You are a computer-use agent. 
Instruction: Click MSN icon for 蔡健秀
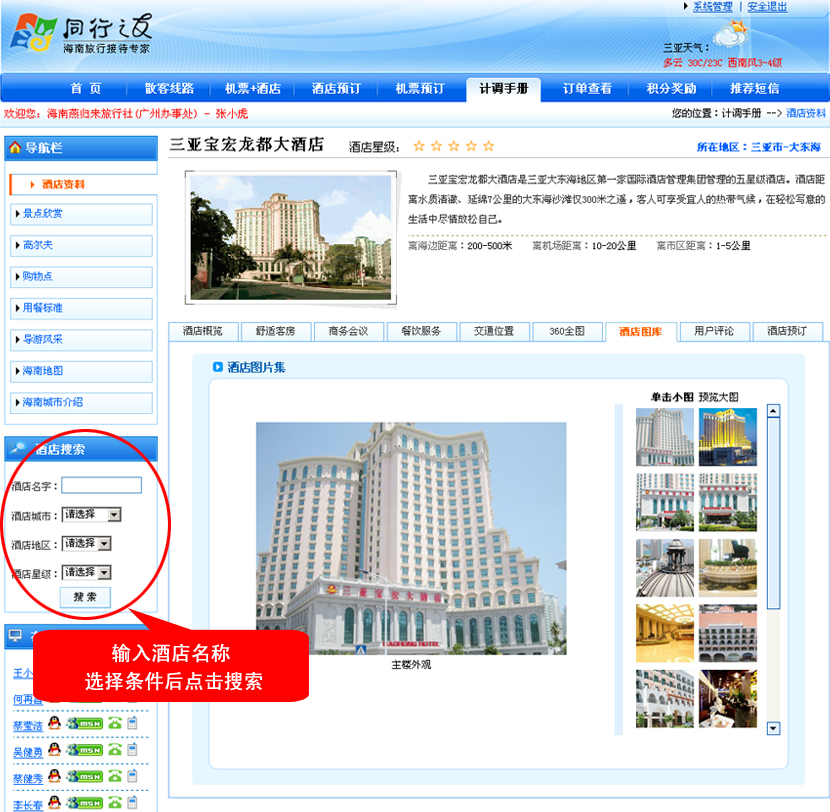point(85,776)
